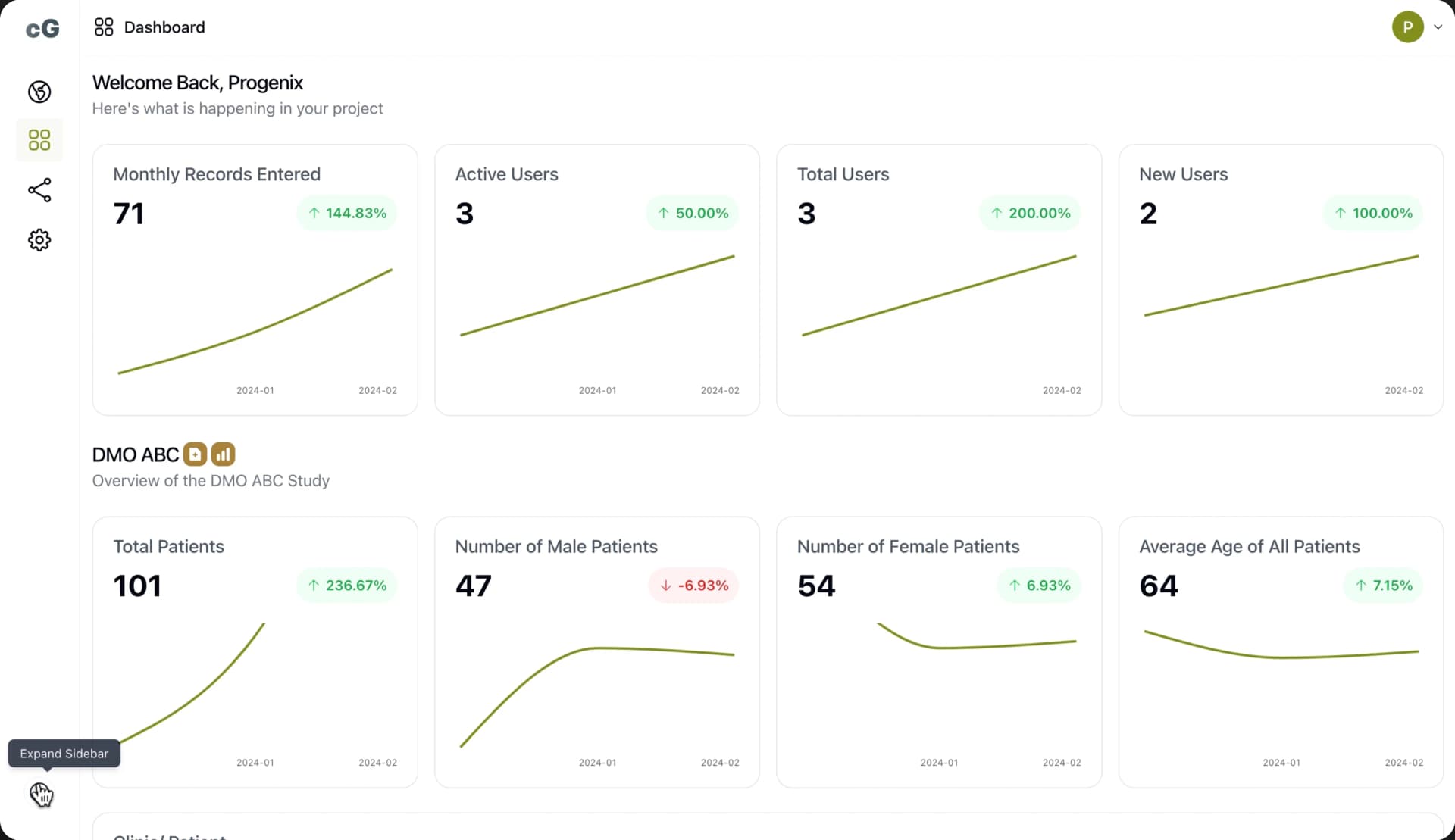The width and height of the screenshot is (1455, 840).
Task: Open the share nodes sidebar icon
Action: click(x=39, y=190)
